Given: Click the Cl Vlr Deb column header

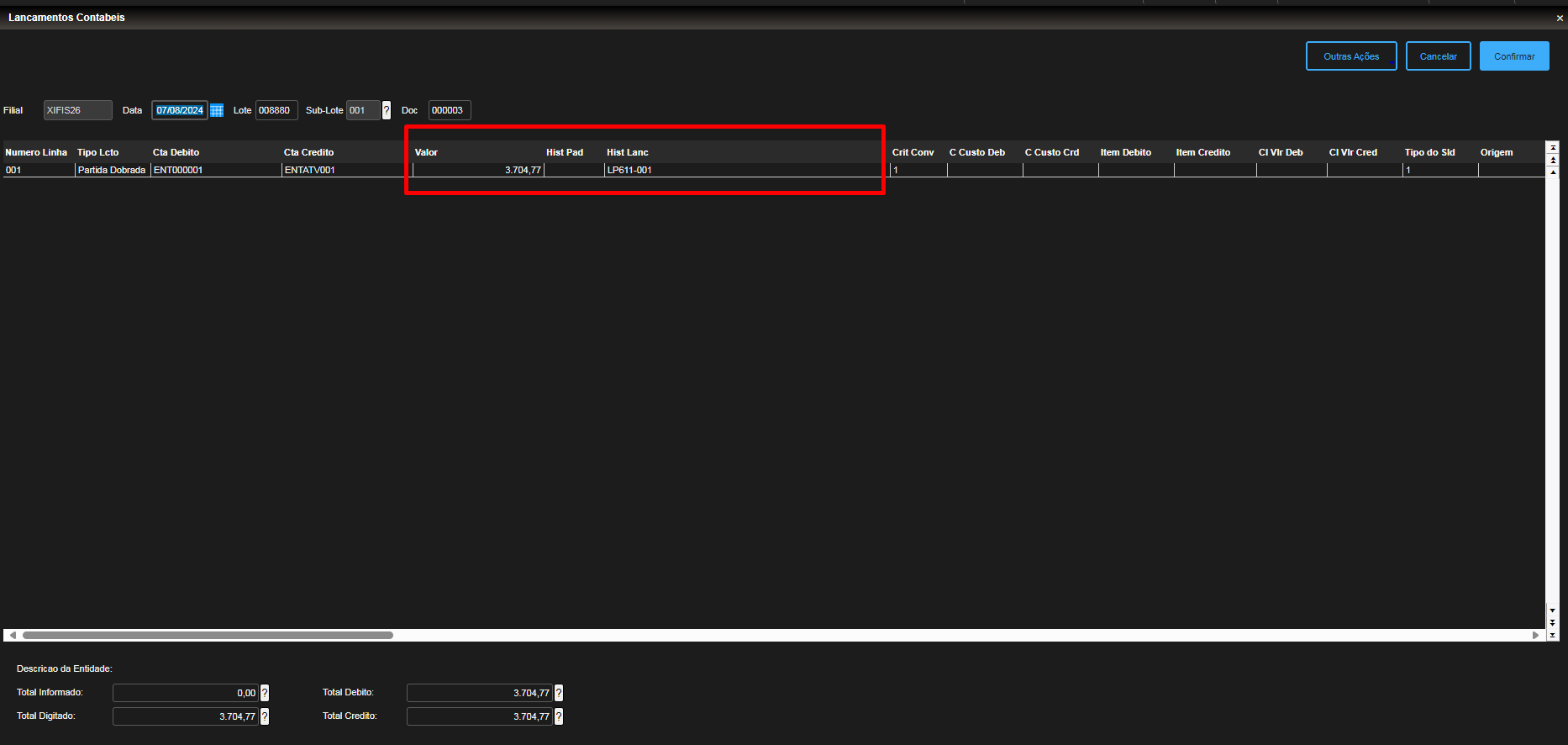Looking at the screenshot, I should point(1281,152).
